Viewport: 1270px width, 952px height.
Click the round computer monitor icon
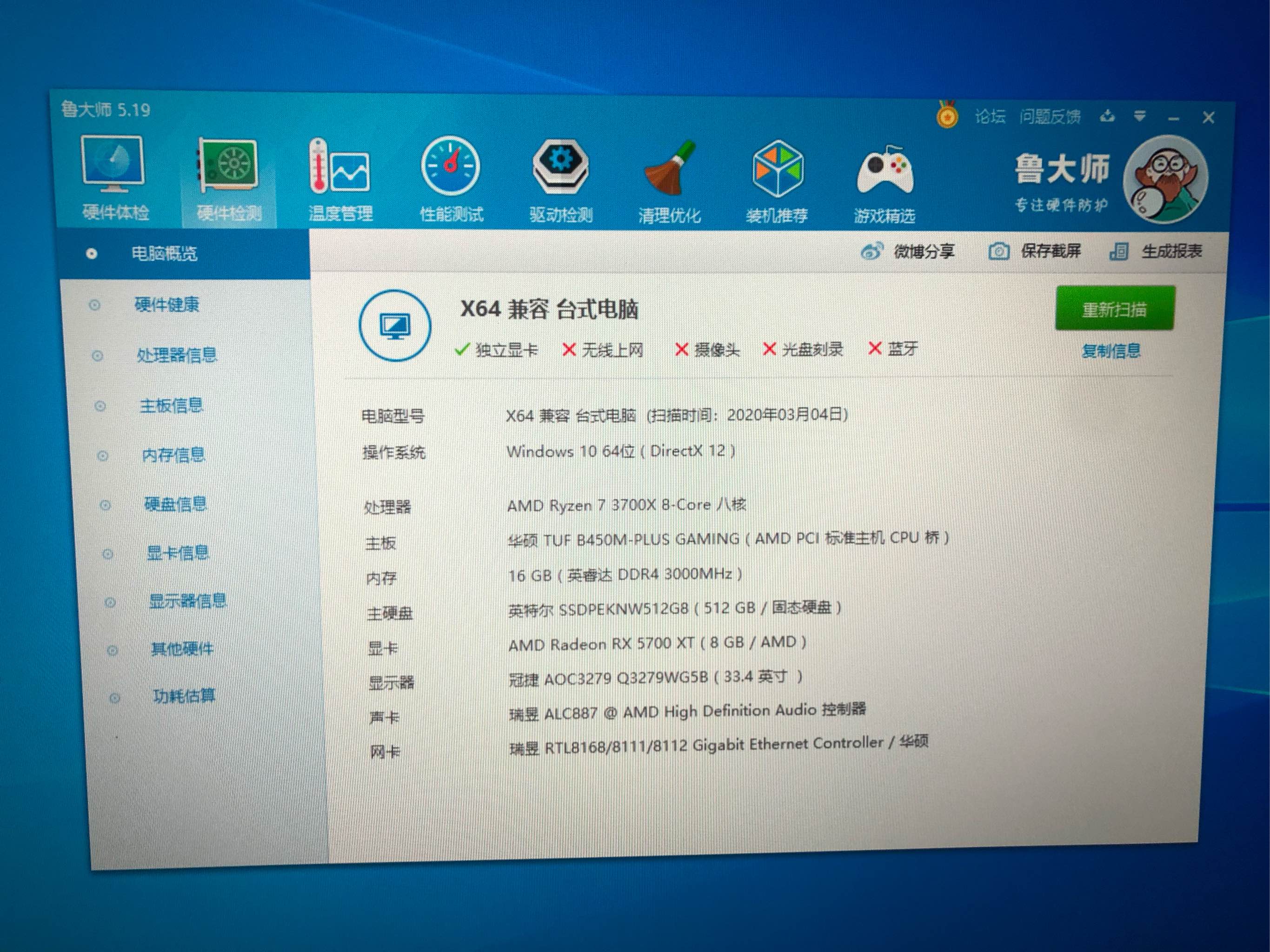(394, 326)
